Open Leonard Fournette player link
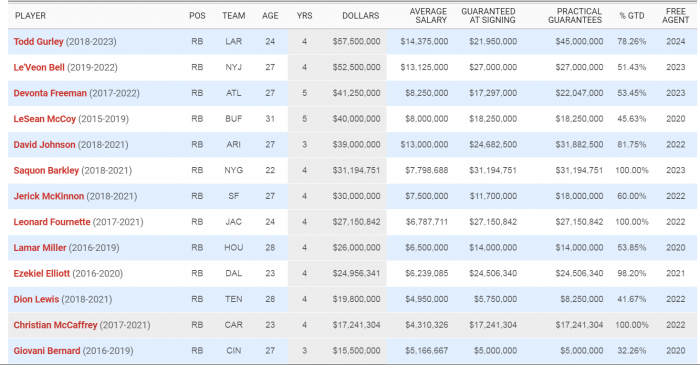The width and height of the screenshot is (700, 365). [x=52, y=222]
